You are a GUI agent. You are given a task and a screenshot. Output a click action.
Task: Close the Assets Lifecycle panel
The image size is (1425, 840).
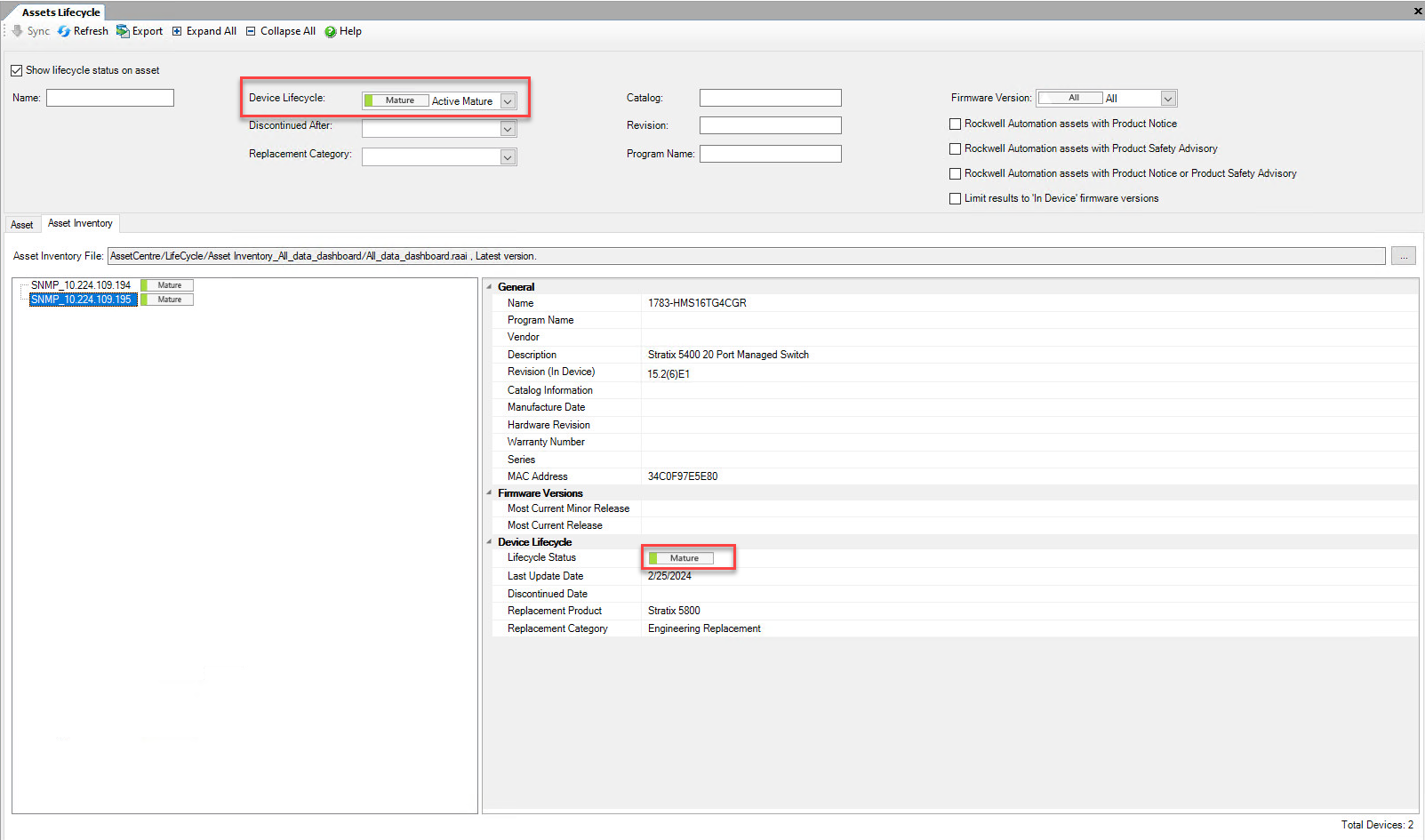point(1418,11)
